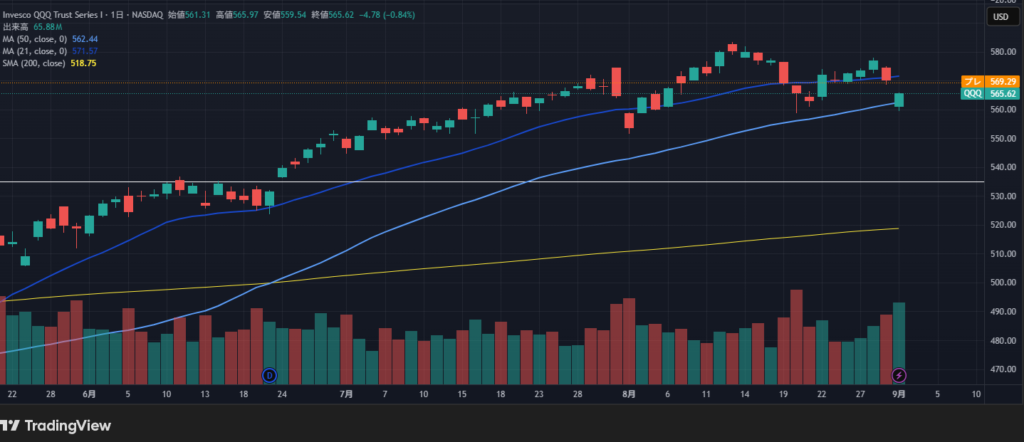1024x442 pixels.
Task: Click the 7月 date axis label
Action: (x=347, y=394)
